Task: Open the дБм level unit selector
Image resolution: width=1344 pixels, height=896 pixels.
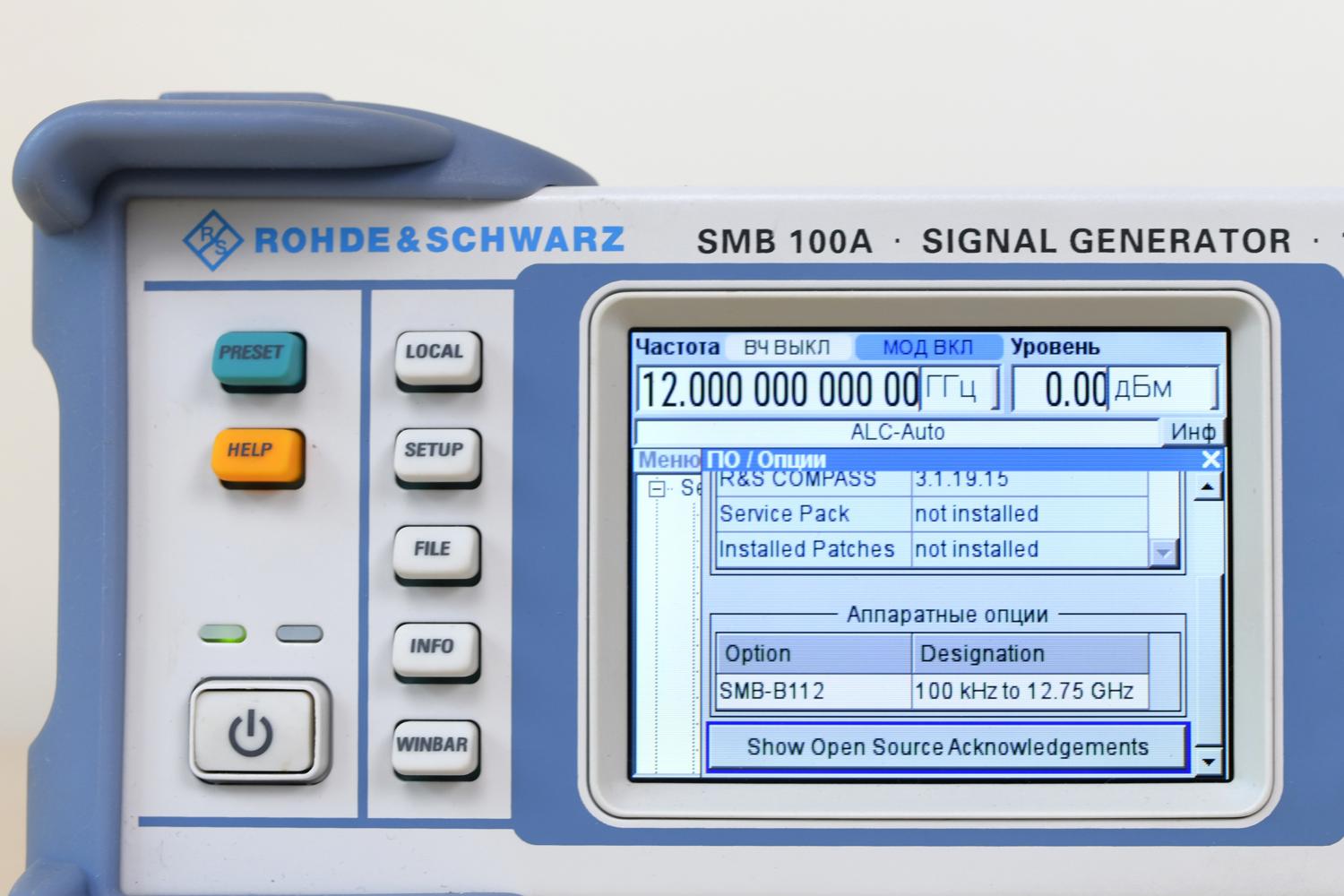Action: (x=1162, y=389)
